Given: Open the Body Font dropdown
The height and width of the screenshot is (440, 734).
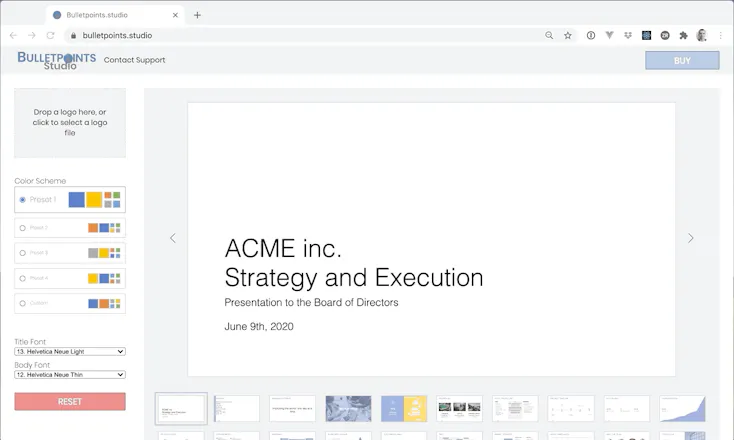Looking at the screenshot, I should pyautogui.click(x=70, y=374).
